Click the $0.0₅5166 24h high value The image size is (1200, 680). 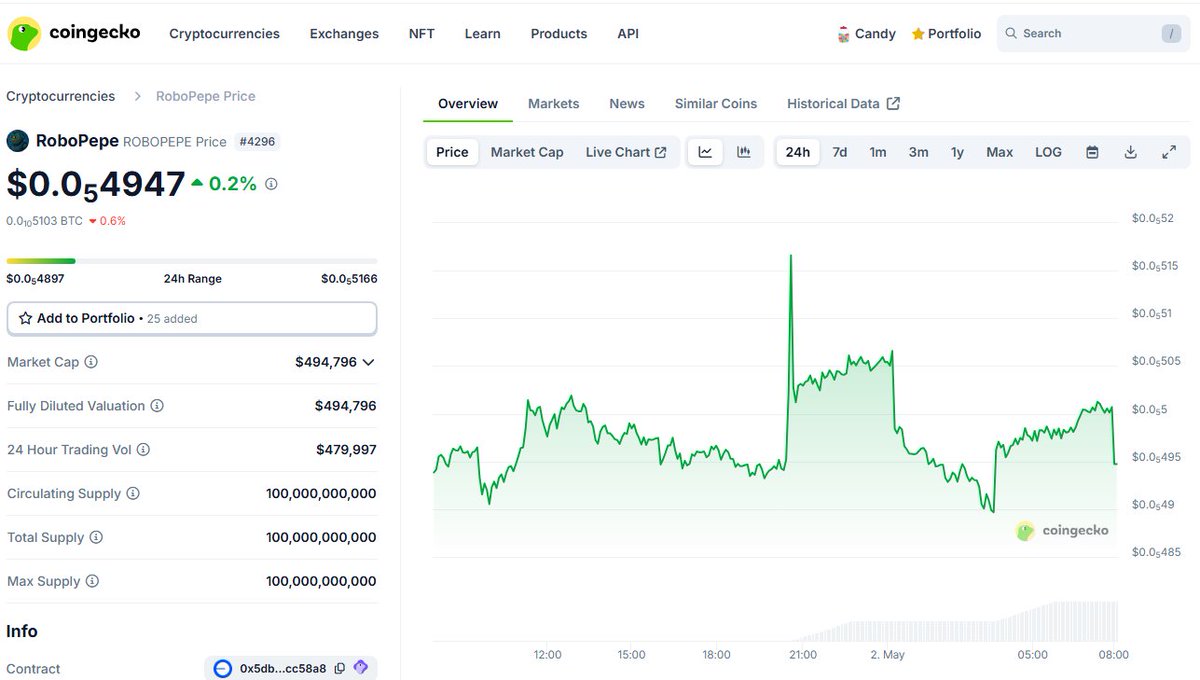[349, 279]
